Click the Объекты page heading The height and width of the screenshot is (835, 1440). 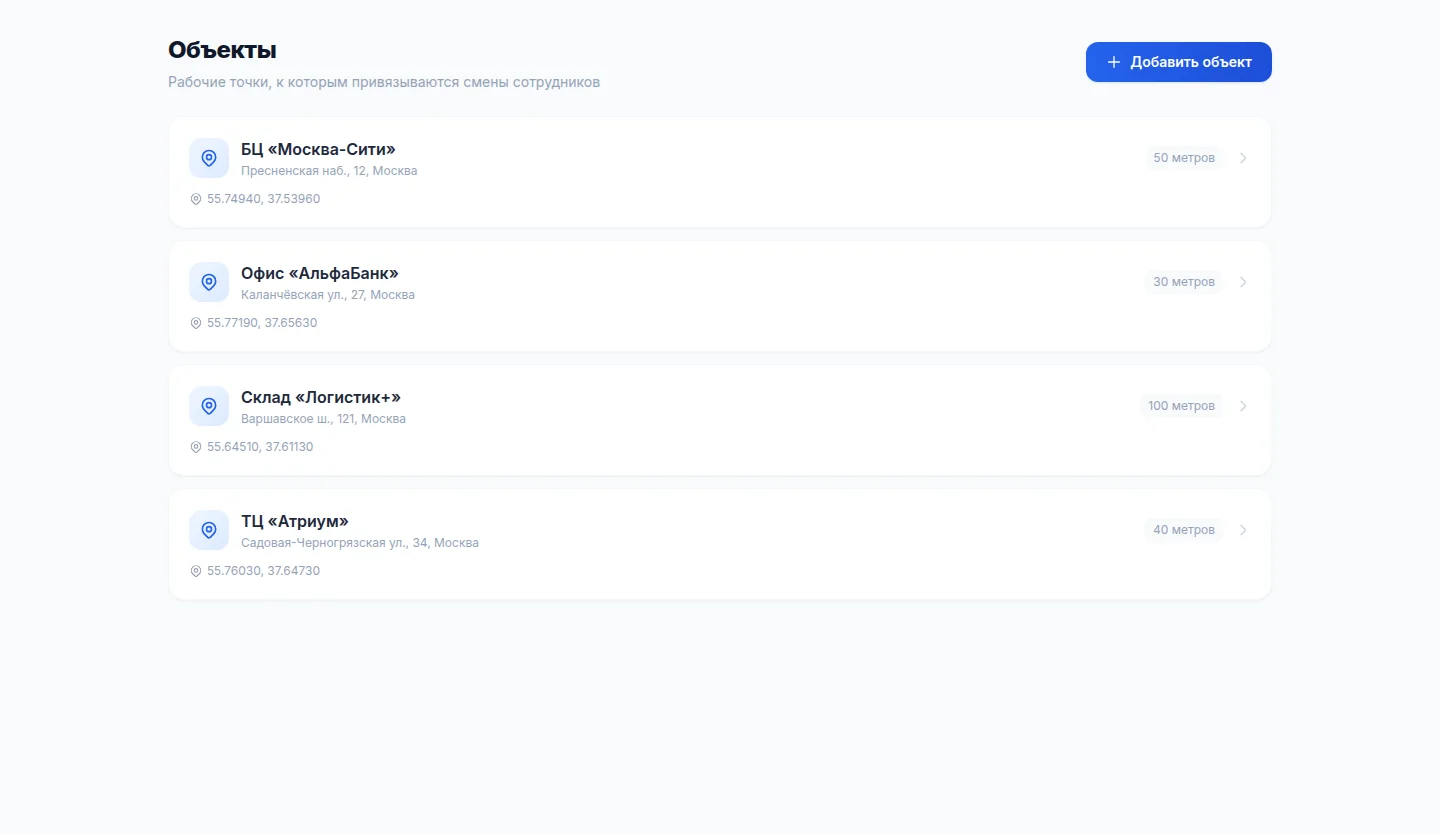[222, 50]
